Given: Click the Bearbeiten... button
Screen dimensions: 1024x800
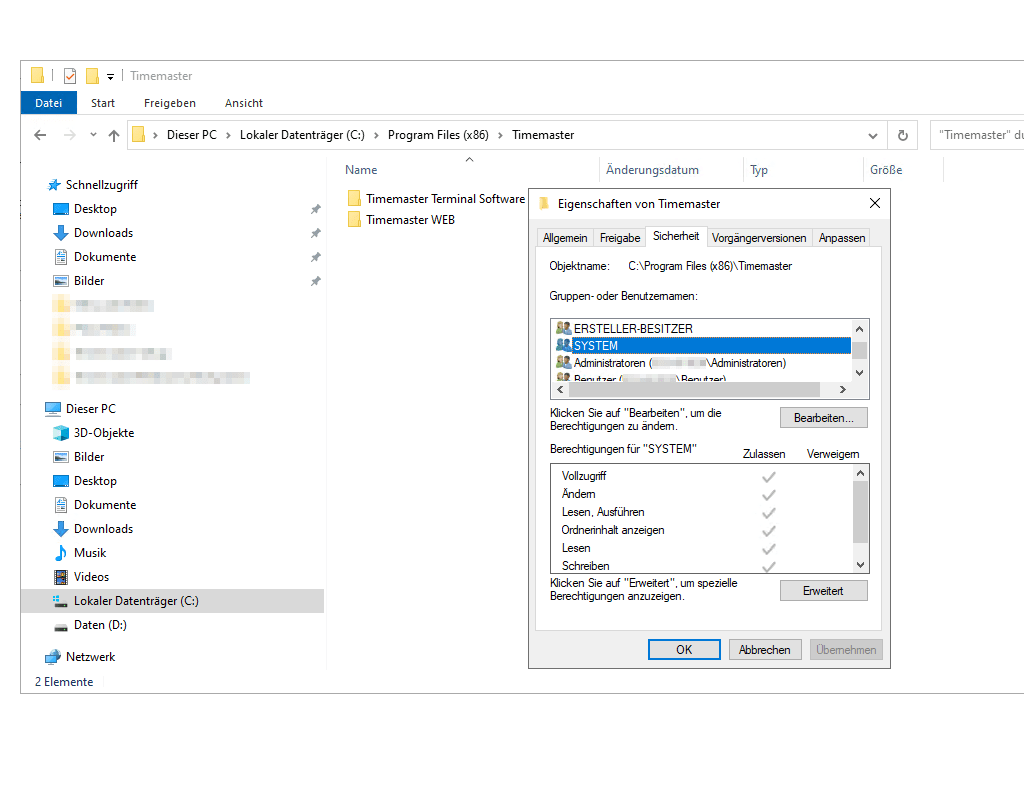Looking at the screenshot, I should point(823,417).
